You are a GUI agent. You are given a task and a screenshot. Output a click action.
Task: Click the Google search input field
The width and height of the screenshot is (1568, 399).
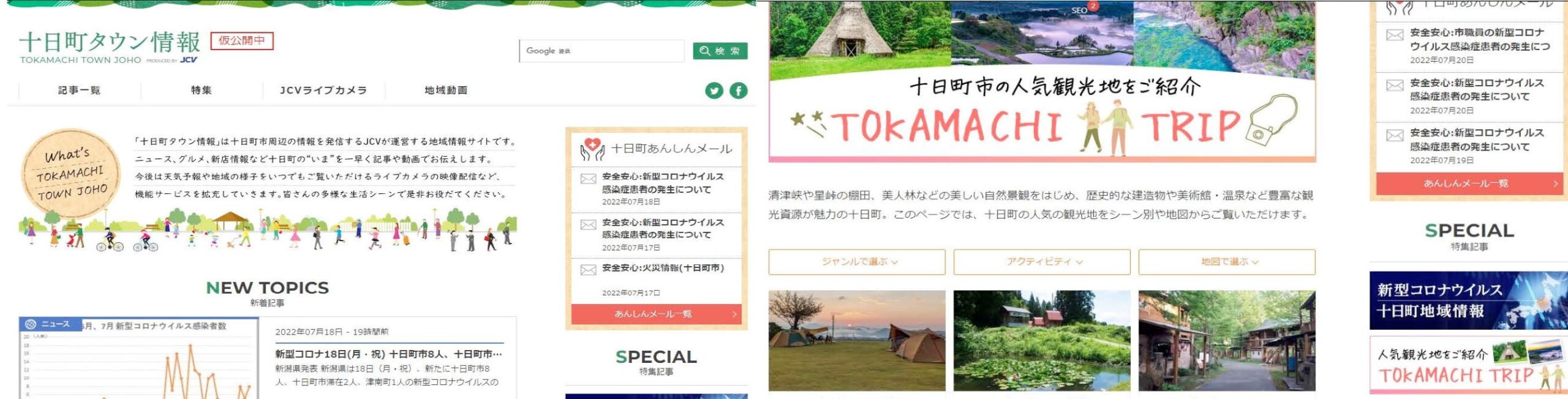(x=601, y=51)
